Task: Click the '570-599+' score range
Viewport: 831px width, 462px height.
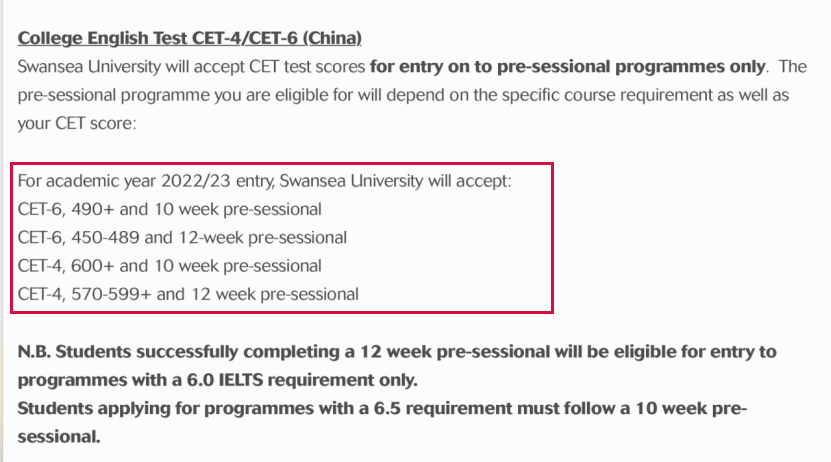Action: pyautogui.click(x=111, y=294)
